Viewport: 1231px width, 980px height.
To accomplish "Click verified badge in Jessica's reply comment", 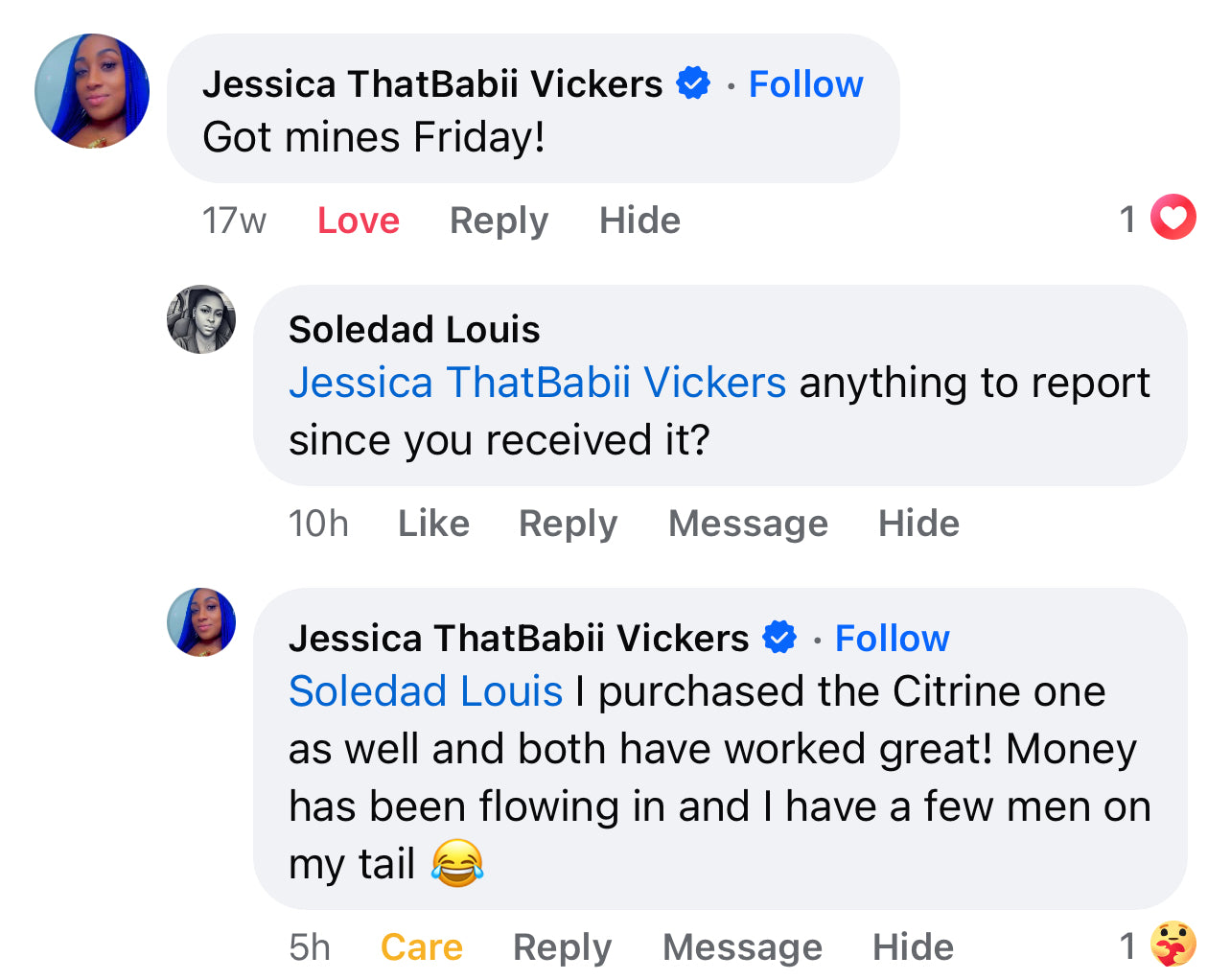I will [x=779, y=638].
